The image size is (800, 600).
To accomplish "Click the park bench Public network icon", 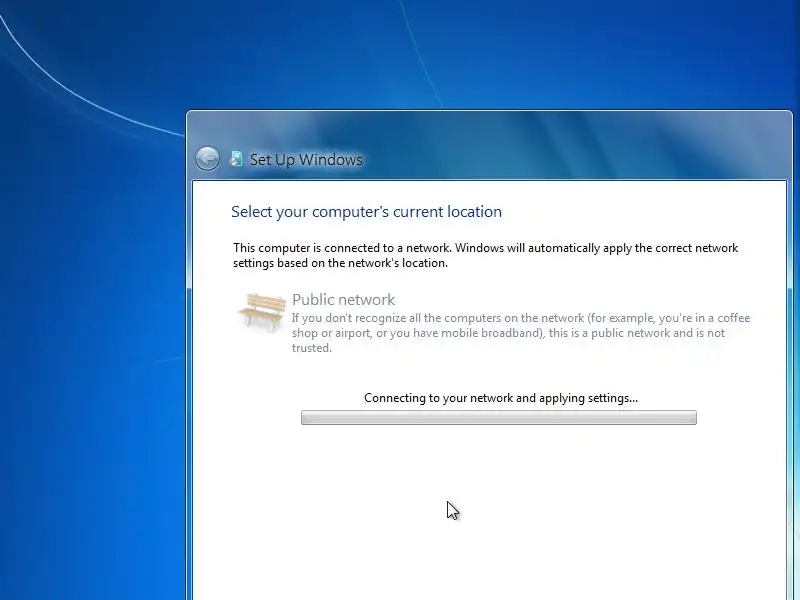I will pyautogui.click(x=262, y=312).
